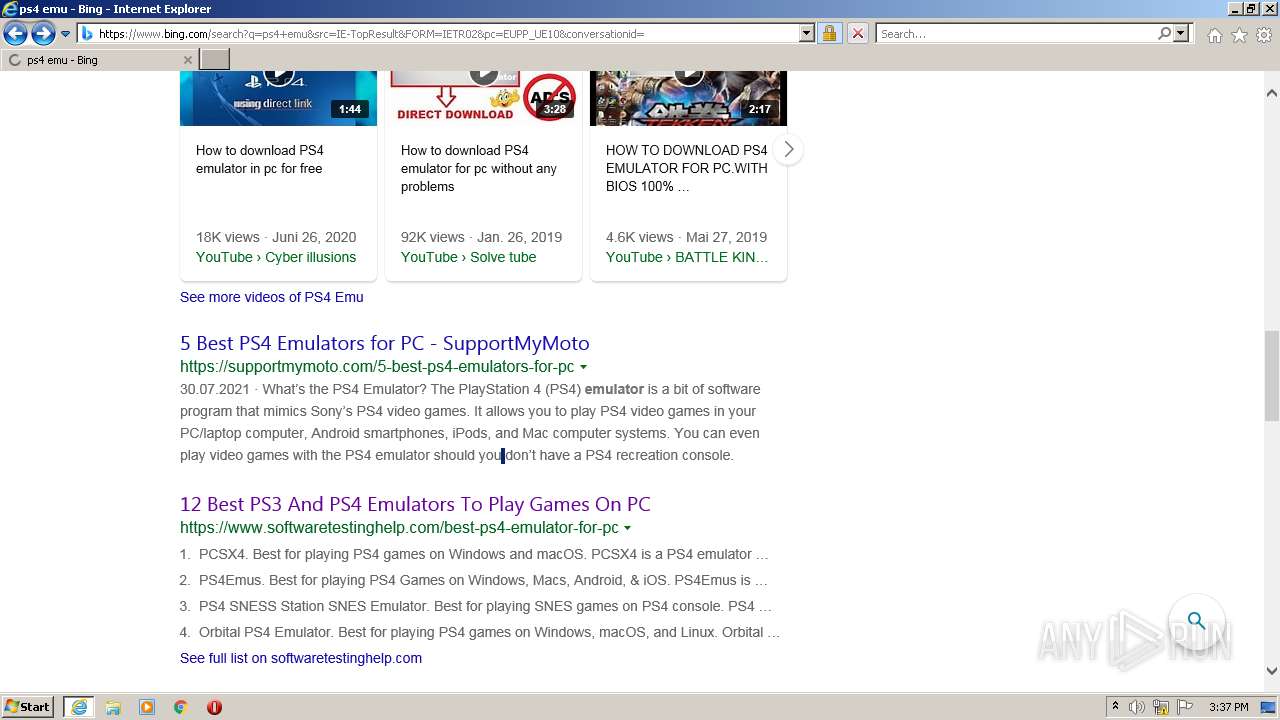Screen dimensions: 1280x720
Task: Play the 2:17 Tekken video thumbnail
Action: (x=688, y=98)
